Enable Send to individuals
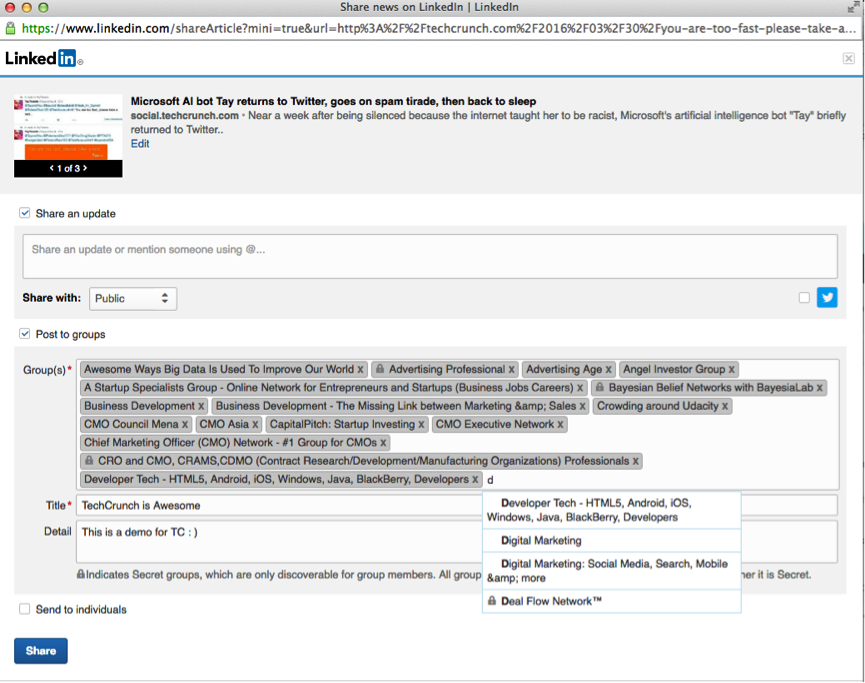Viewport: 865px width, 683px height. 25,609
